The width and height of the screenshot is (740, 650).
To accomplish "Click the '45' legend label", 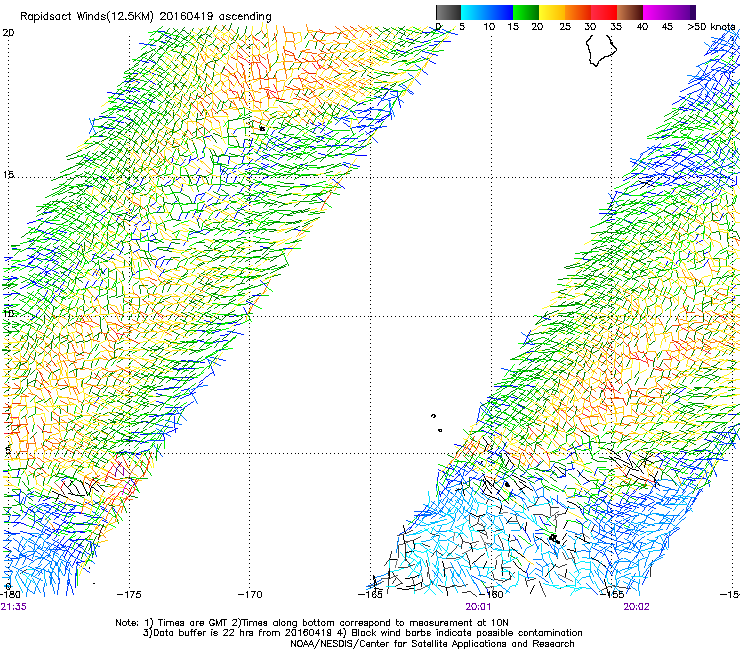I will 667,27.
